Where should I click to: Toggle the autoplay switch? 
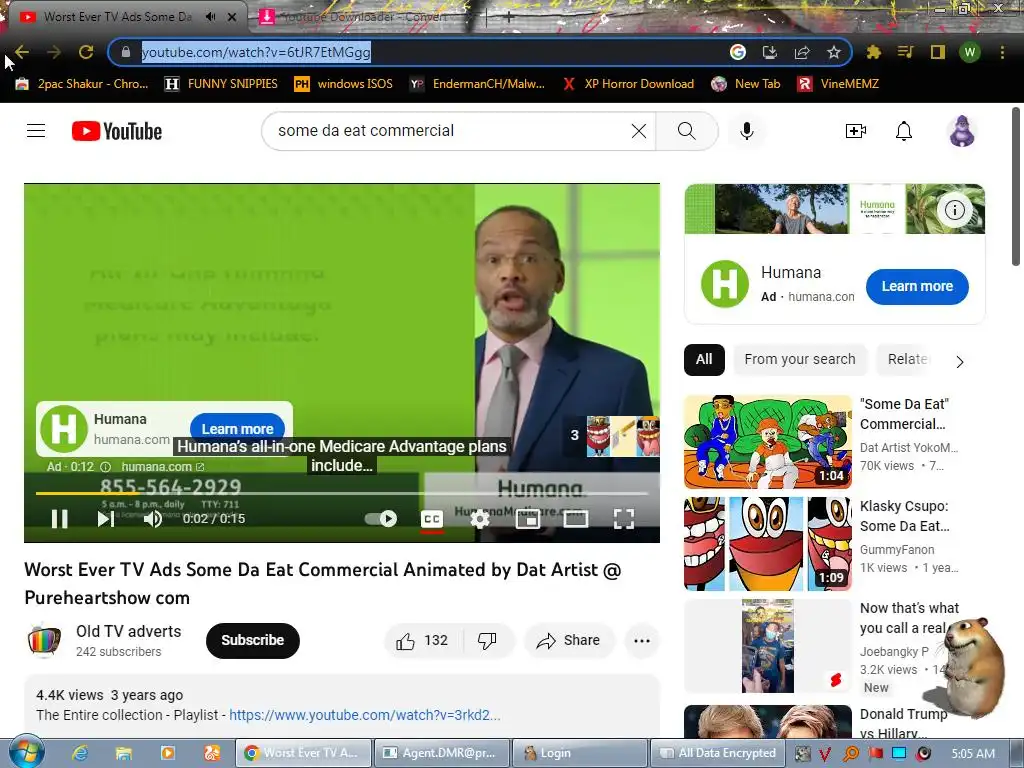[x=381, y=519]
